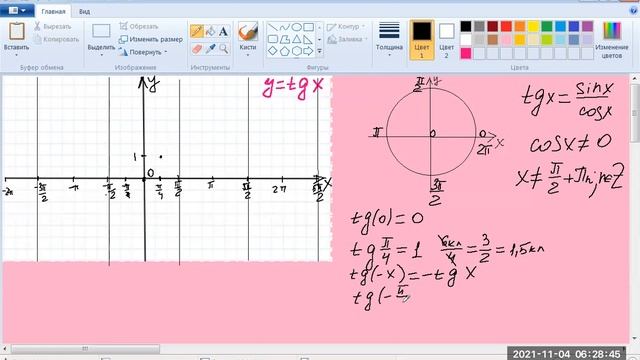Expand the full Shapes gallery

click(x=319, y=51)
